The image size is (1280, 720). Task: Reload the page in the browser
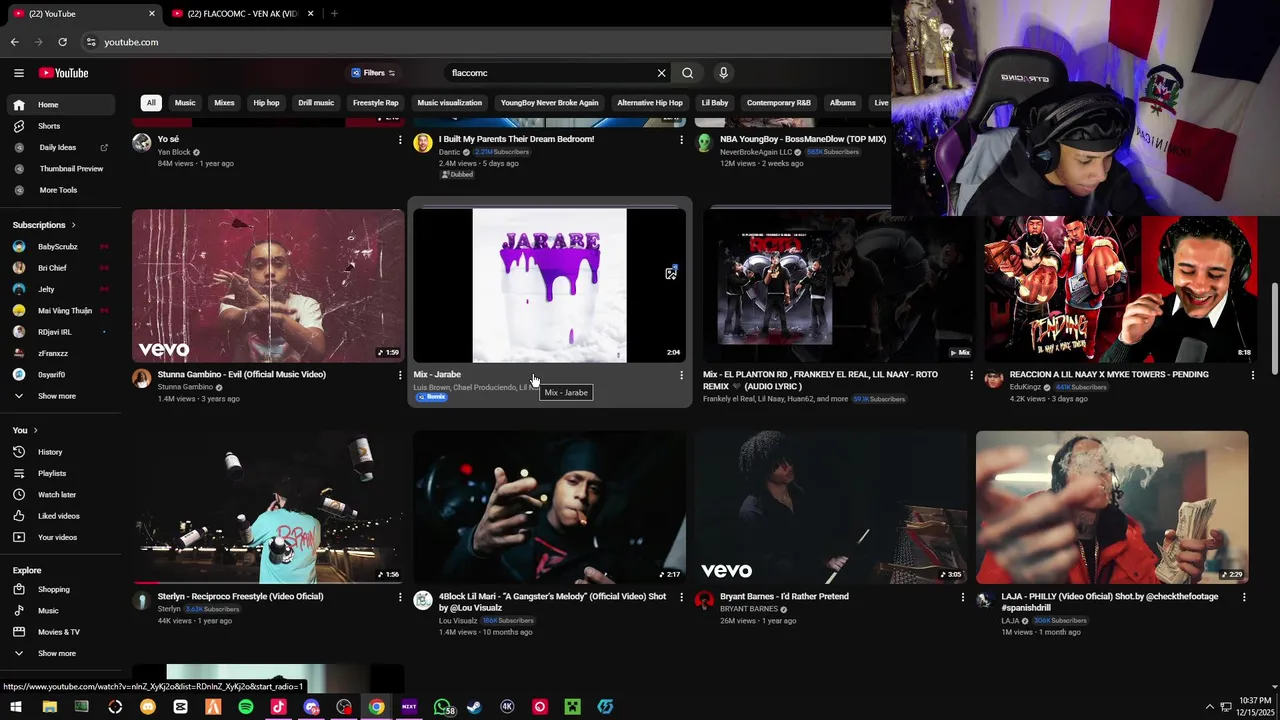tap(62, 42)
